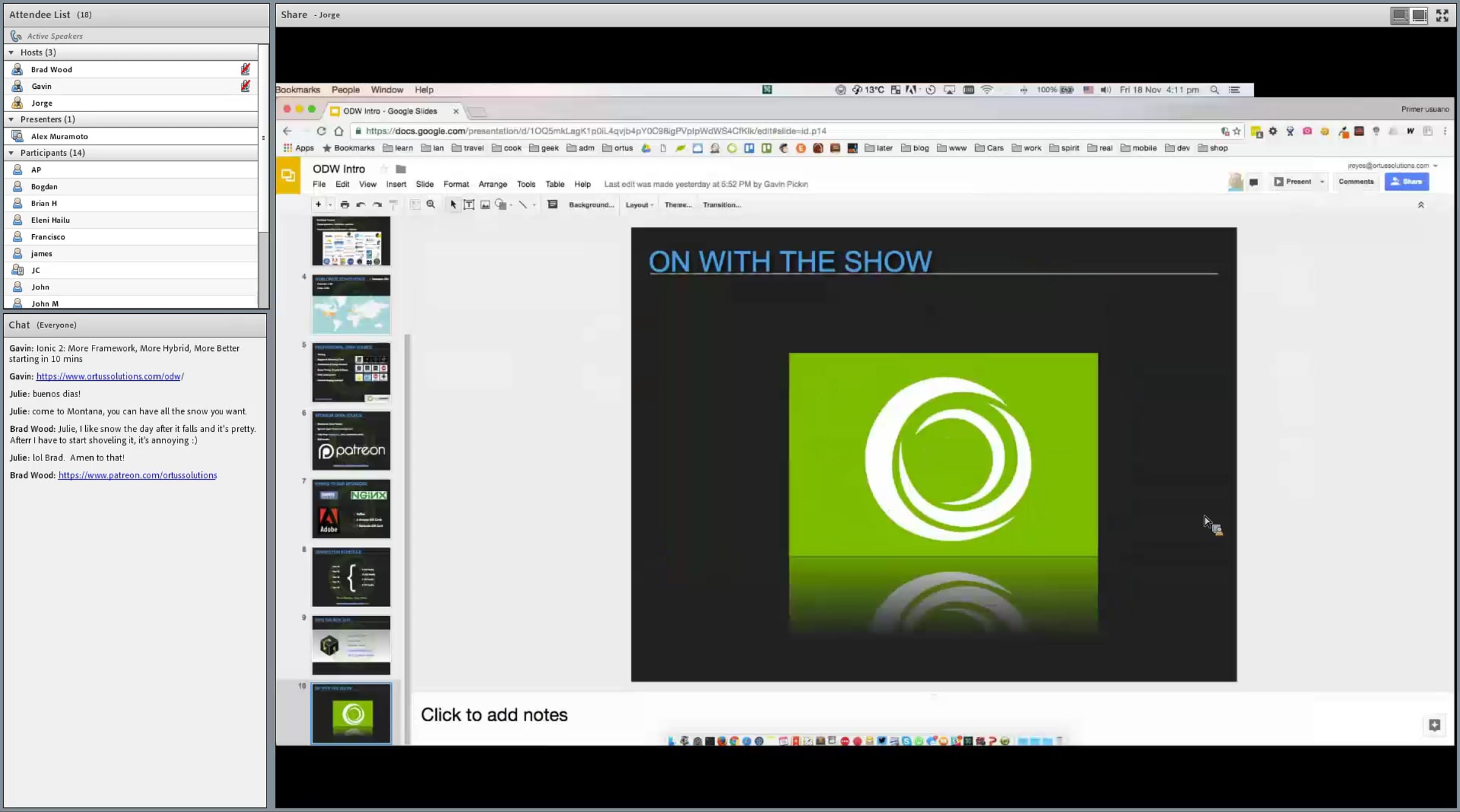Open the People menu in macOS bar

346,89
